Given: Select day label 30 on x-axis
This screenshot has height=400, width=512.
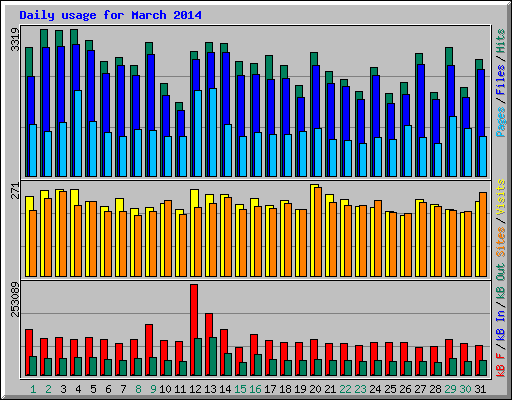Looking at the screenshot, I should pyautogui.click(x=465, y=389).
